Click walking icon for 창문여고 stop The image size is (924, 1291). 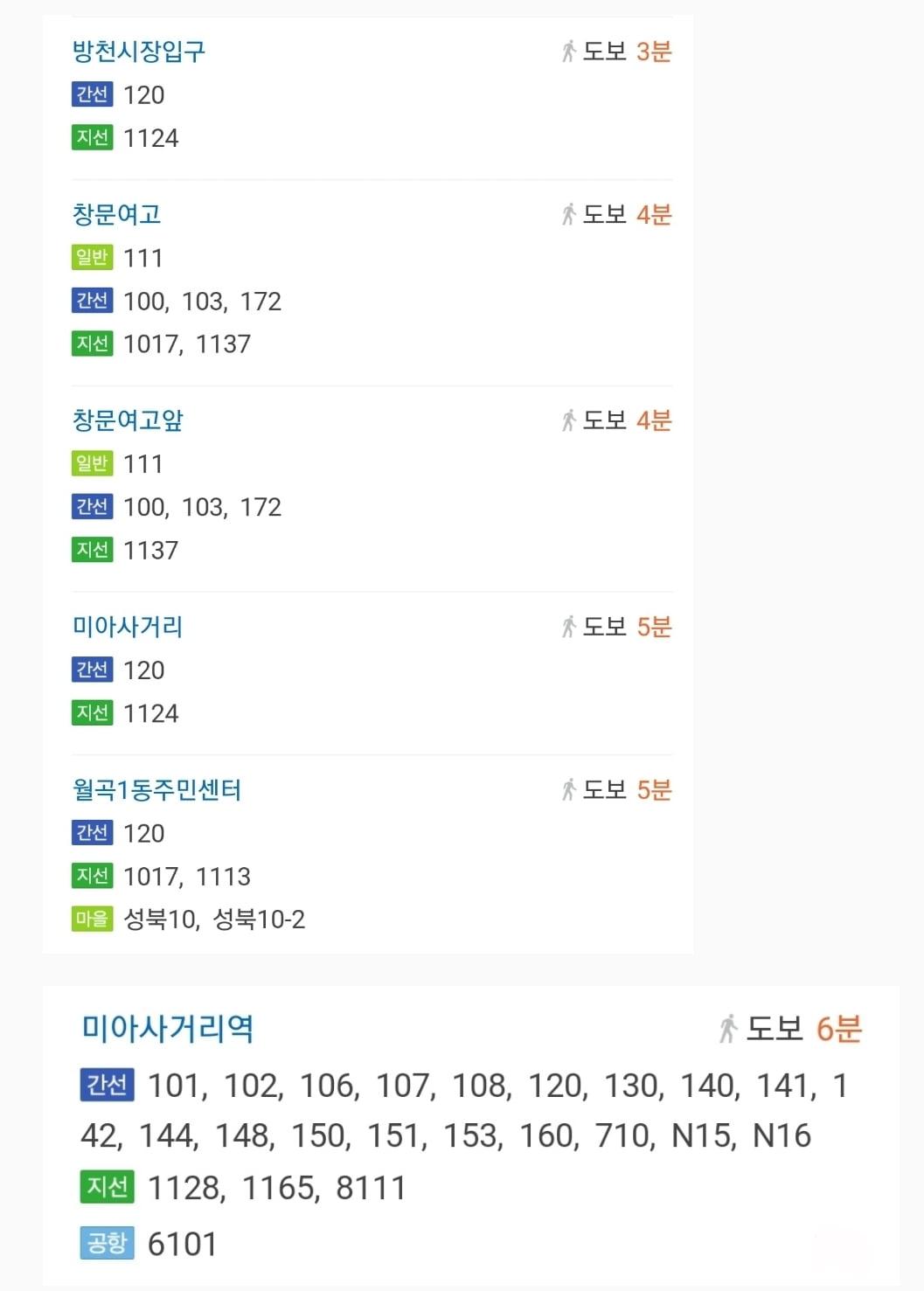568,214
